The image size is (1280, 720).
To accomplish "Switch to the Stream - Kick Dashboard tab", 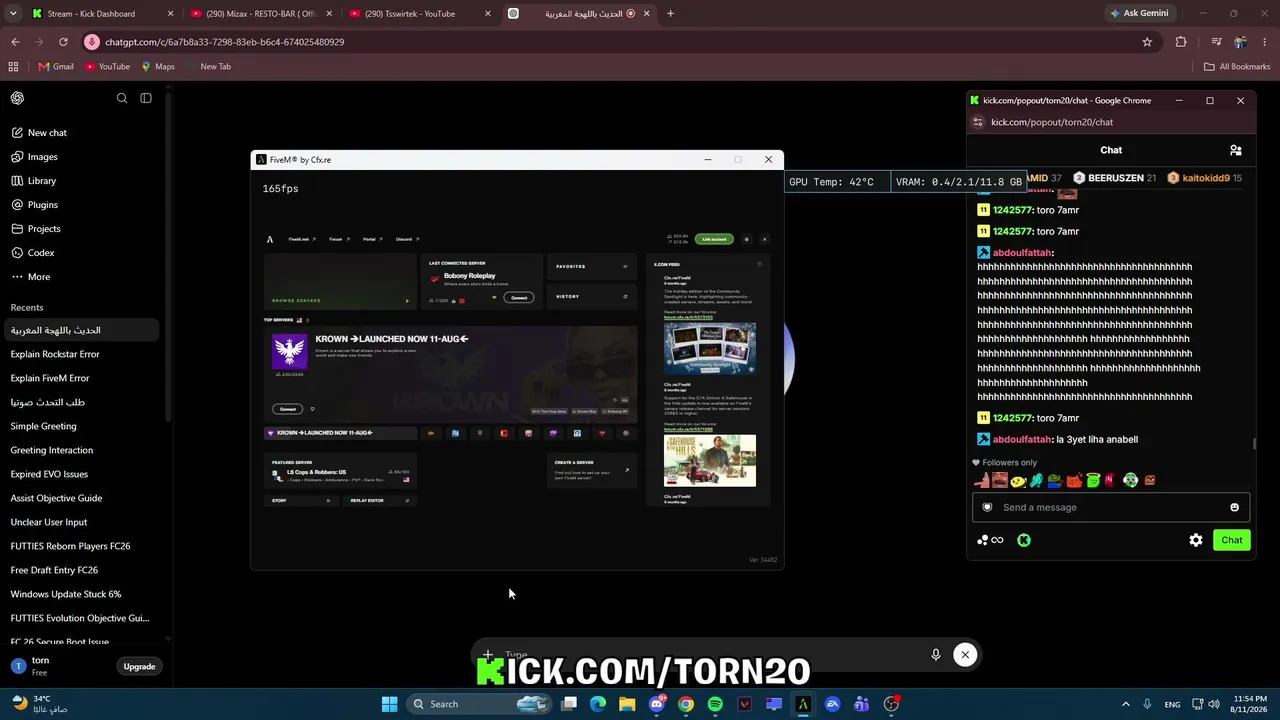I will 102,14.
